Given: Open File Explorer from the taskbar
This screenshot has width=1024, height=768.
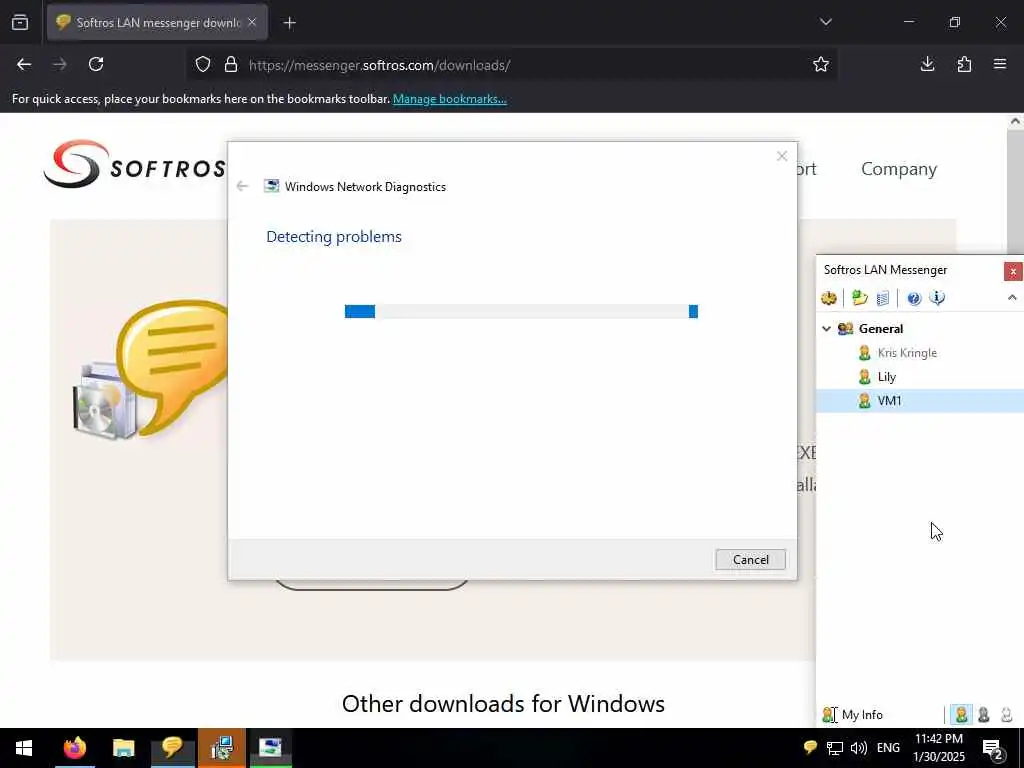Looking at the screenshot, I should pos(123,748).
